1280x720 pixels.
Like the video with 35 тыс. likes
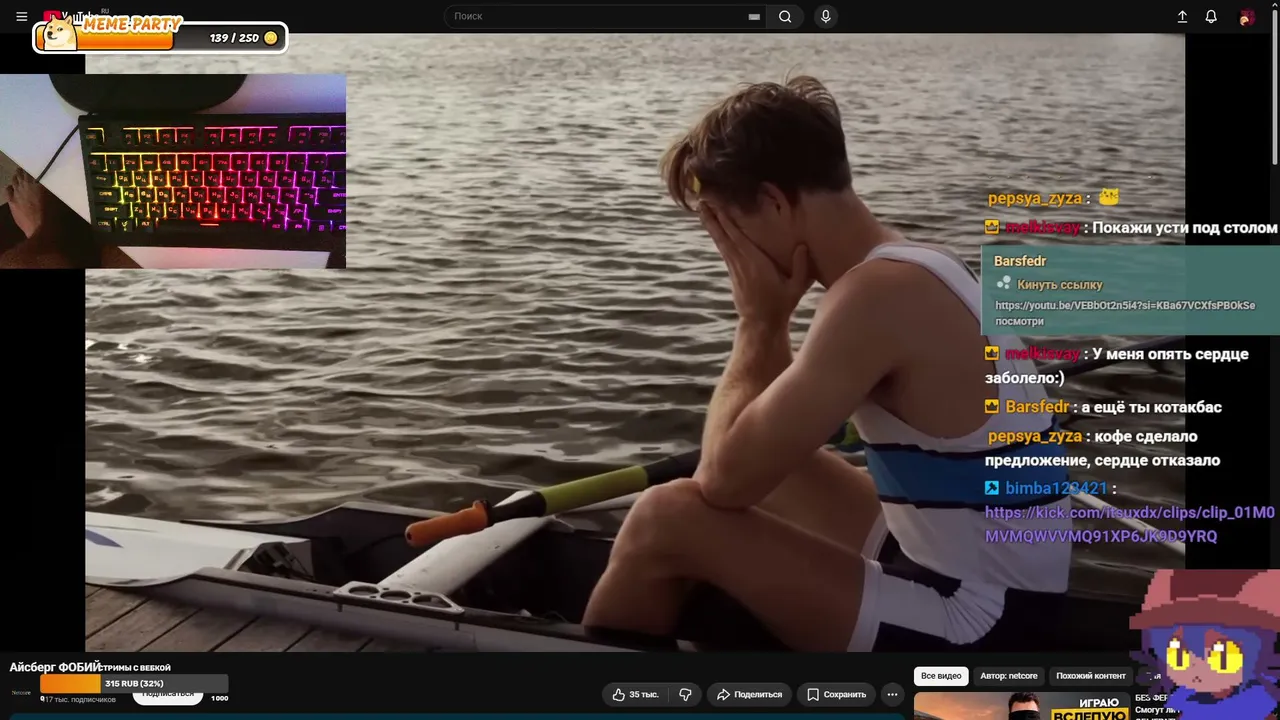(x=636, y=694)
